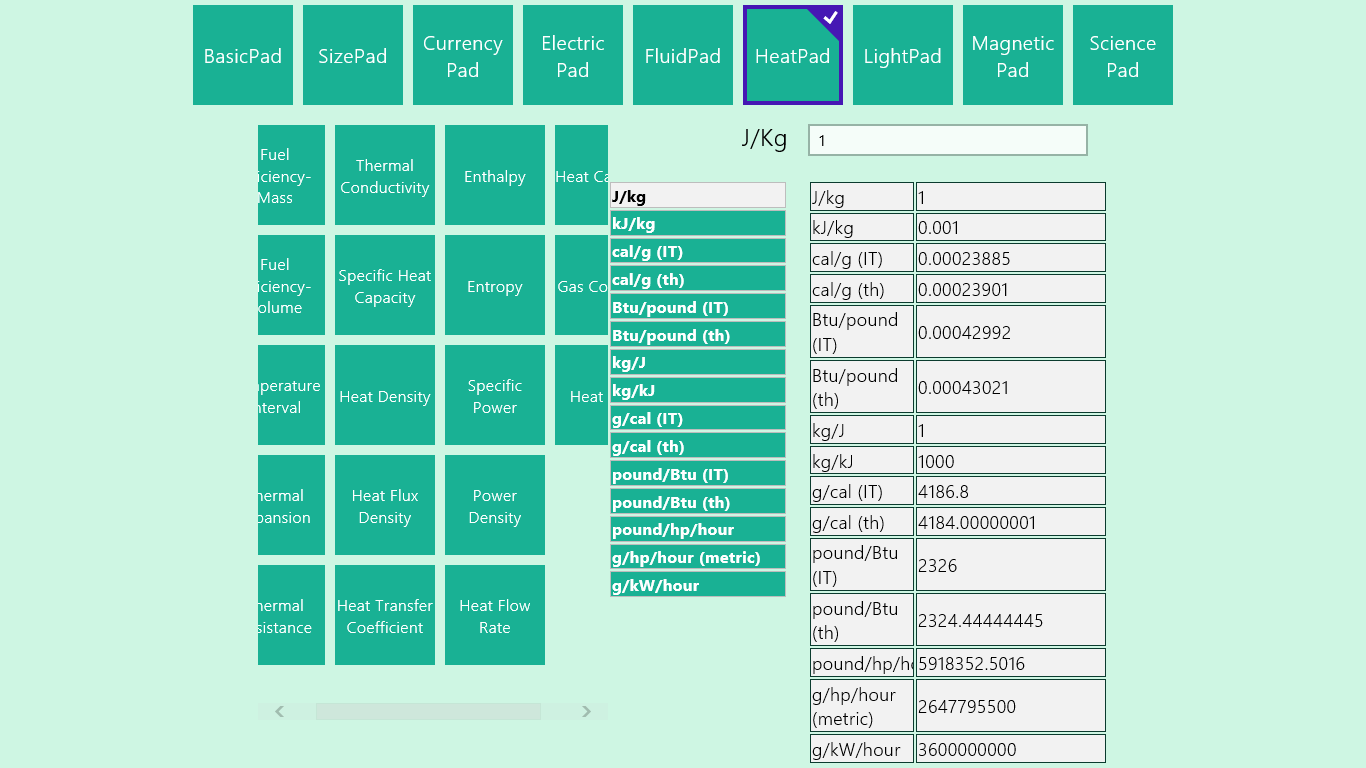Screen dimensions: 1366x768
Task: Choose the Specific Heat Capacity tile
Action: pos(385,285)
